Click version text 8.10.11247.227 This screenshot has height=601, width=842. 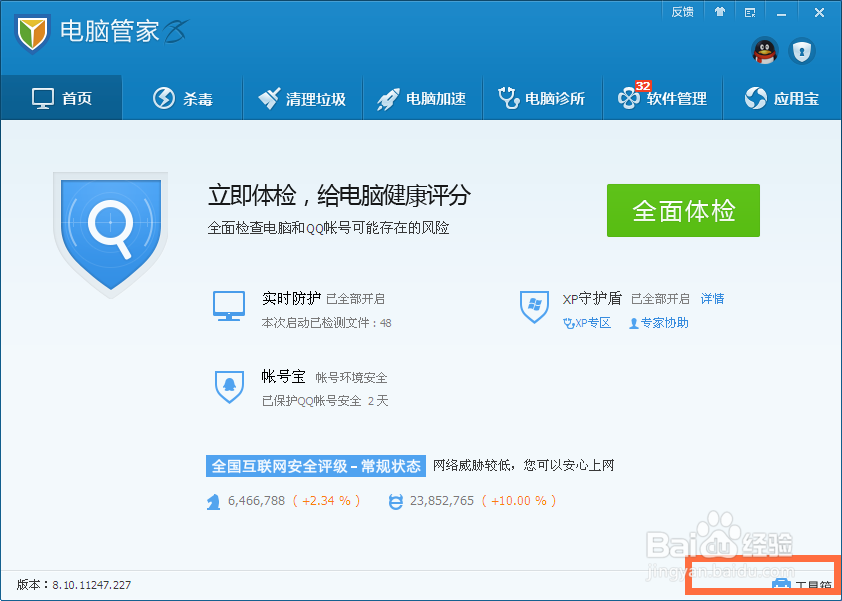coord(92,584)
